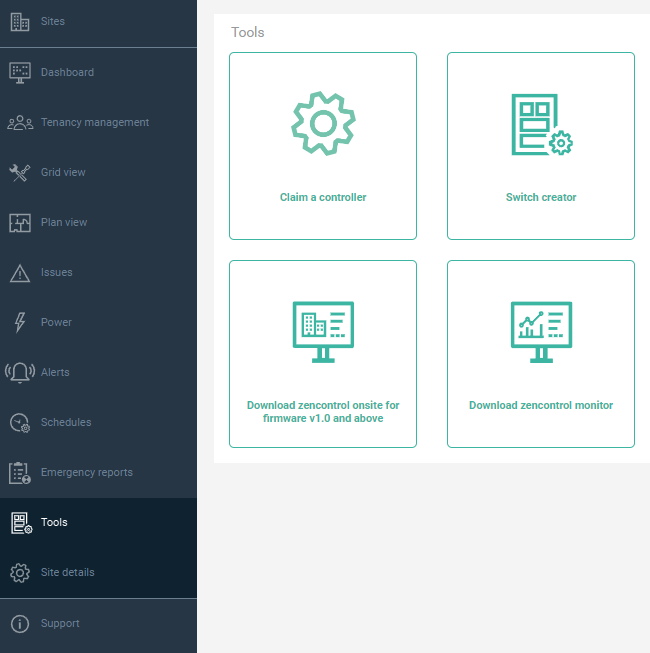Open Emergency reports page

[98, 472]
